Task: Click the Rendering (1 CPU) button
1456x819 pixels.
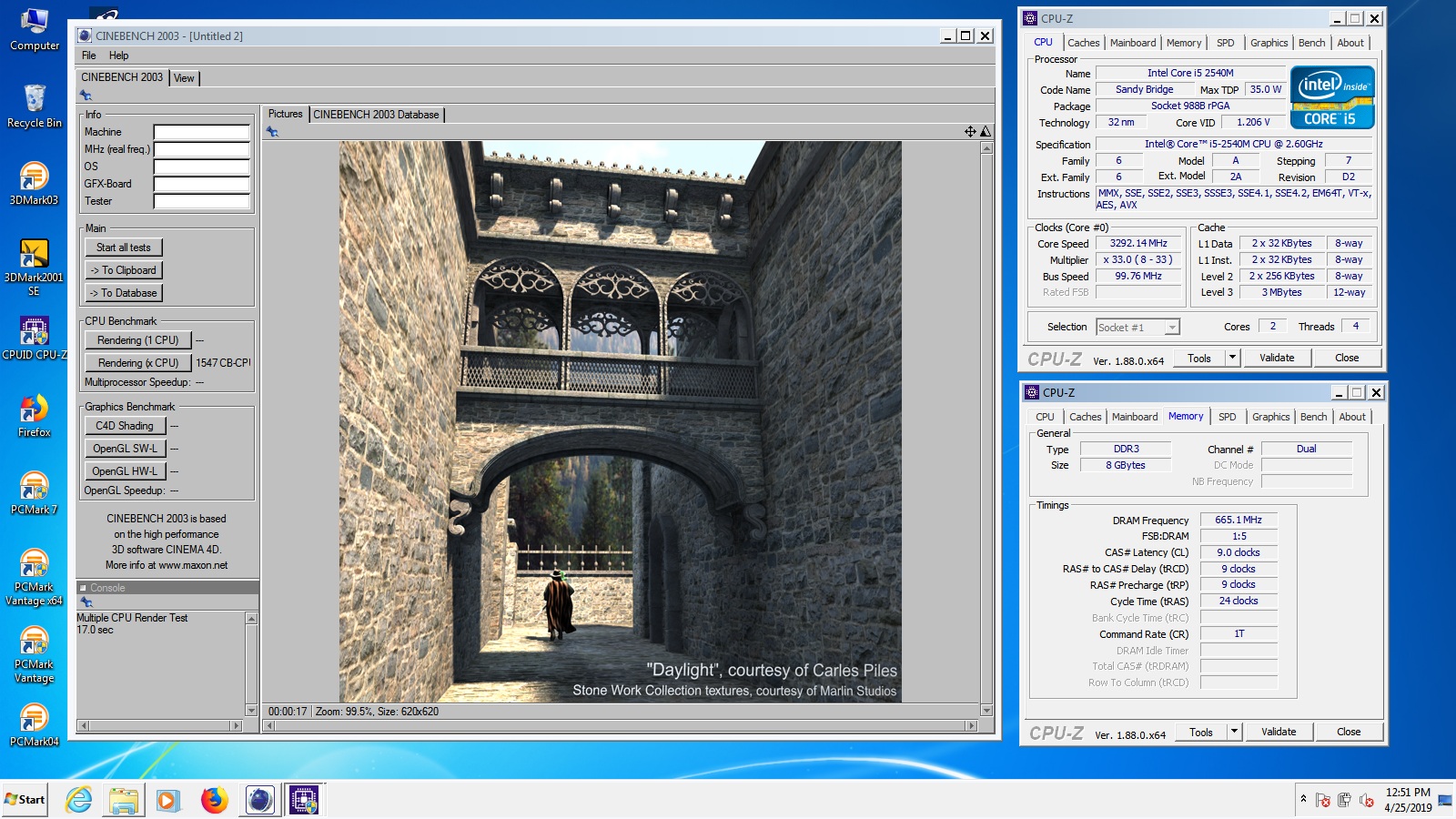Action: click(138, 340)
